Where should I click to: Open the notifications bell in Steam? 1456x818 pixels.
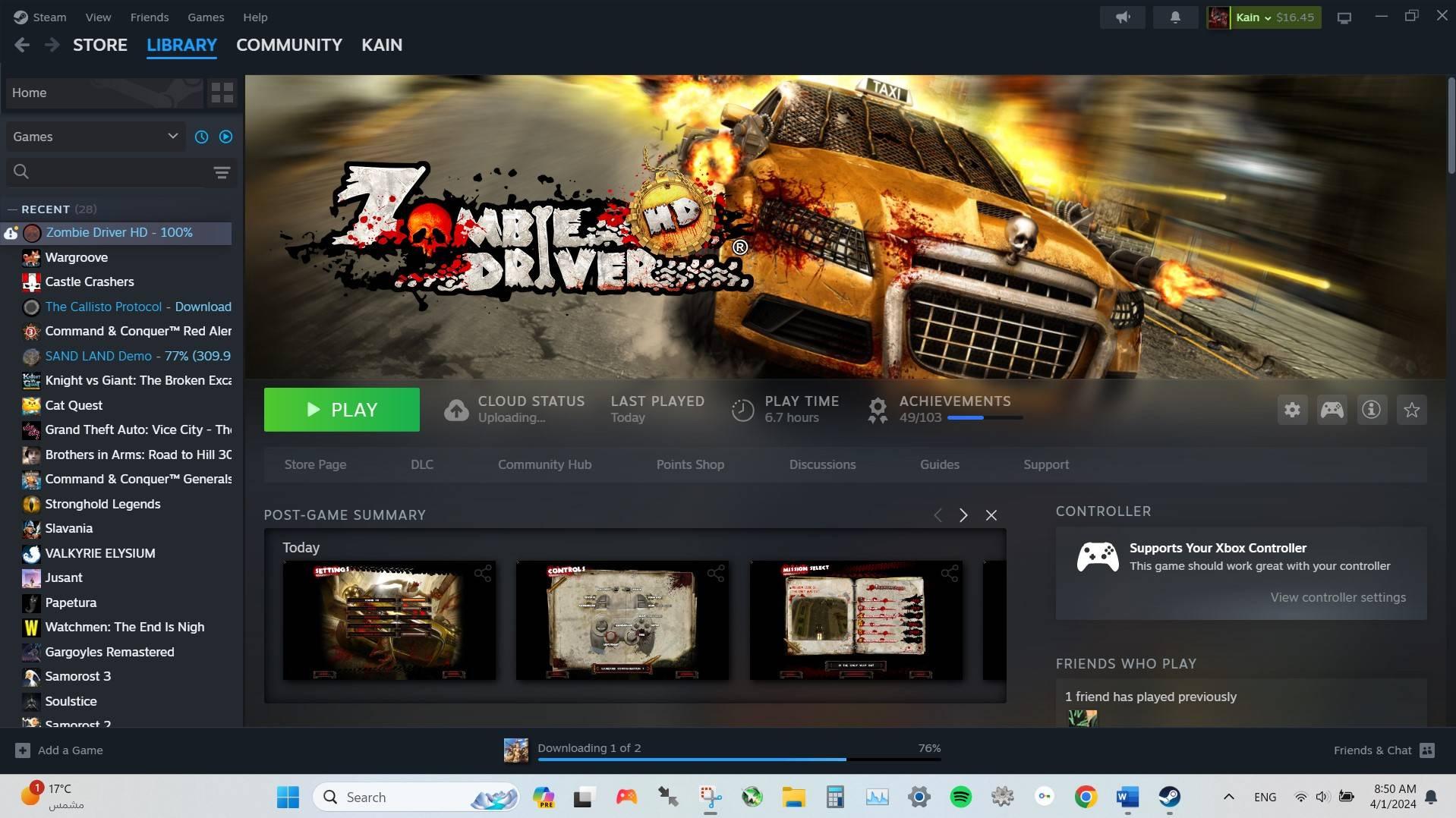pos(1175,17)
